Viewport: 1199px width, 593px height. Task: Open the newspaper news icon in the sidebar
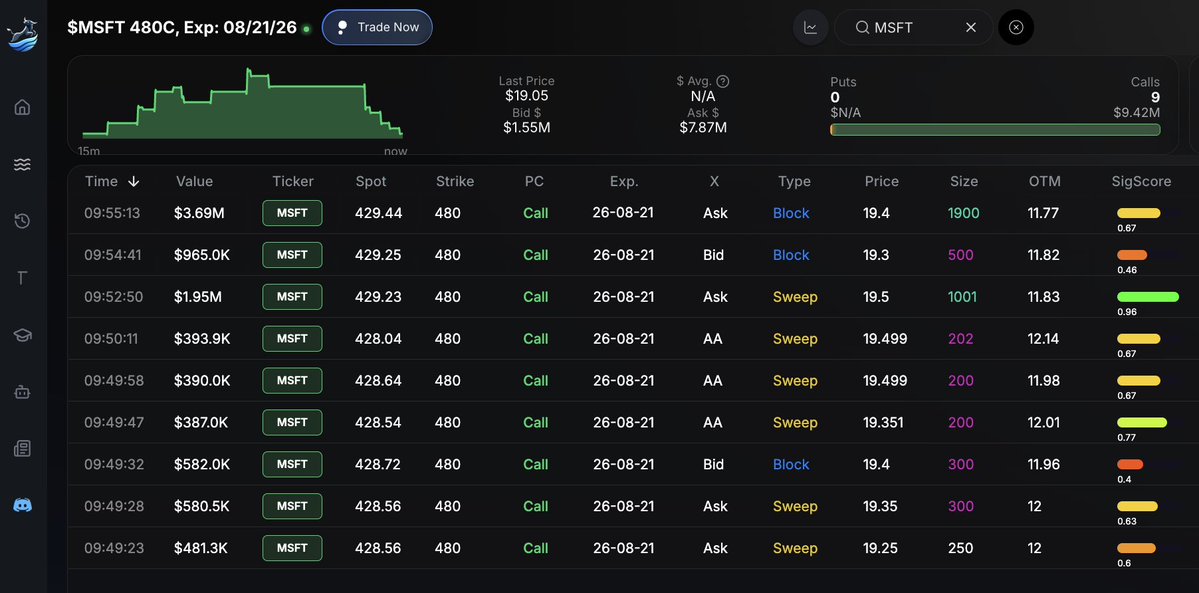click(x=22, y=448)
